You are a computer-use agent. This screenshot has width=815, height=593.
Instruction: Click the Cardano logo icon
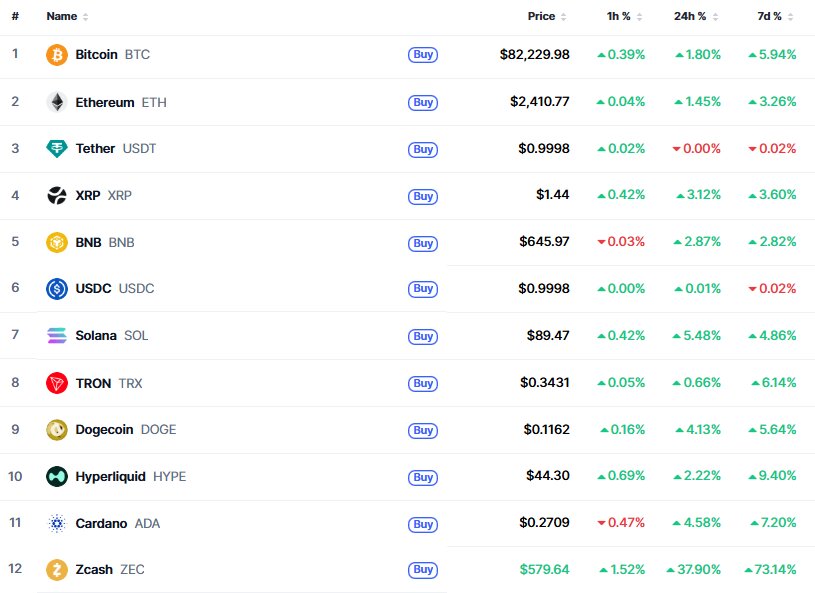(x=57, y=523)
